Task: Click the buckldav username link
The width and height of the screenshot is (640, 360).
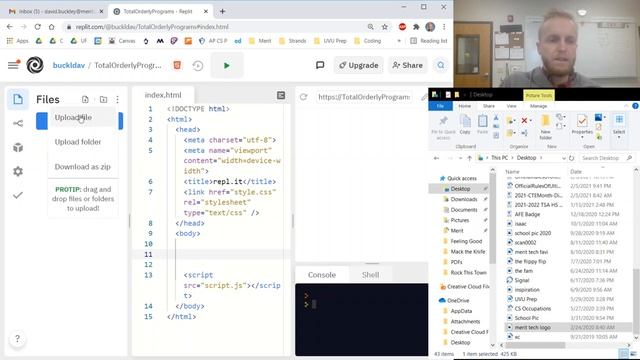Action: point(69,65)
